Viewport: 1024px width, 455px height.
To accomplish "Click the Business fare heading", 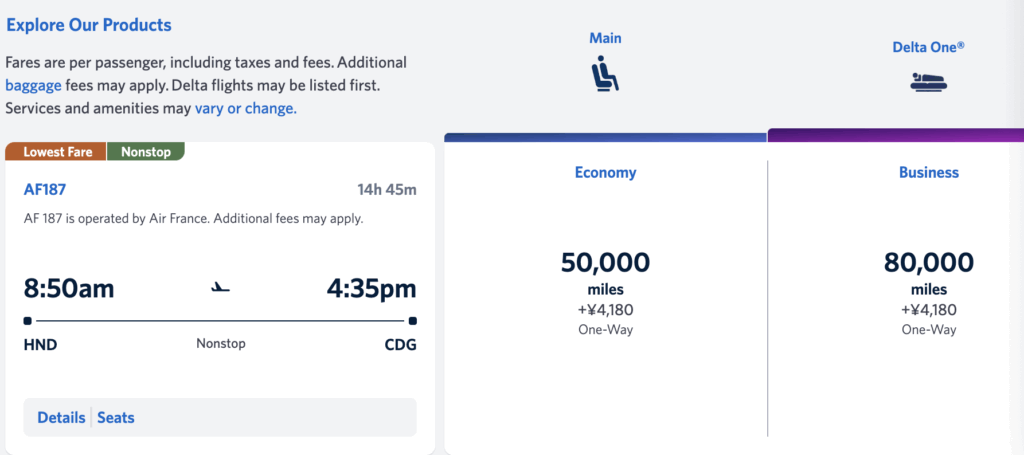I will (929, 172).
